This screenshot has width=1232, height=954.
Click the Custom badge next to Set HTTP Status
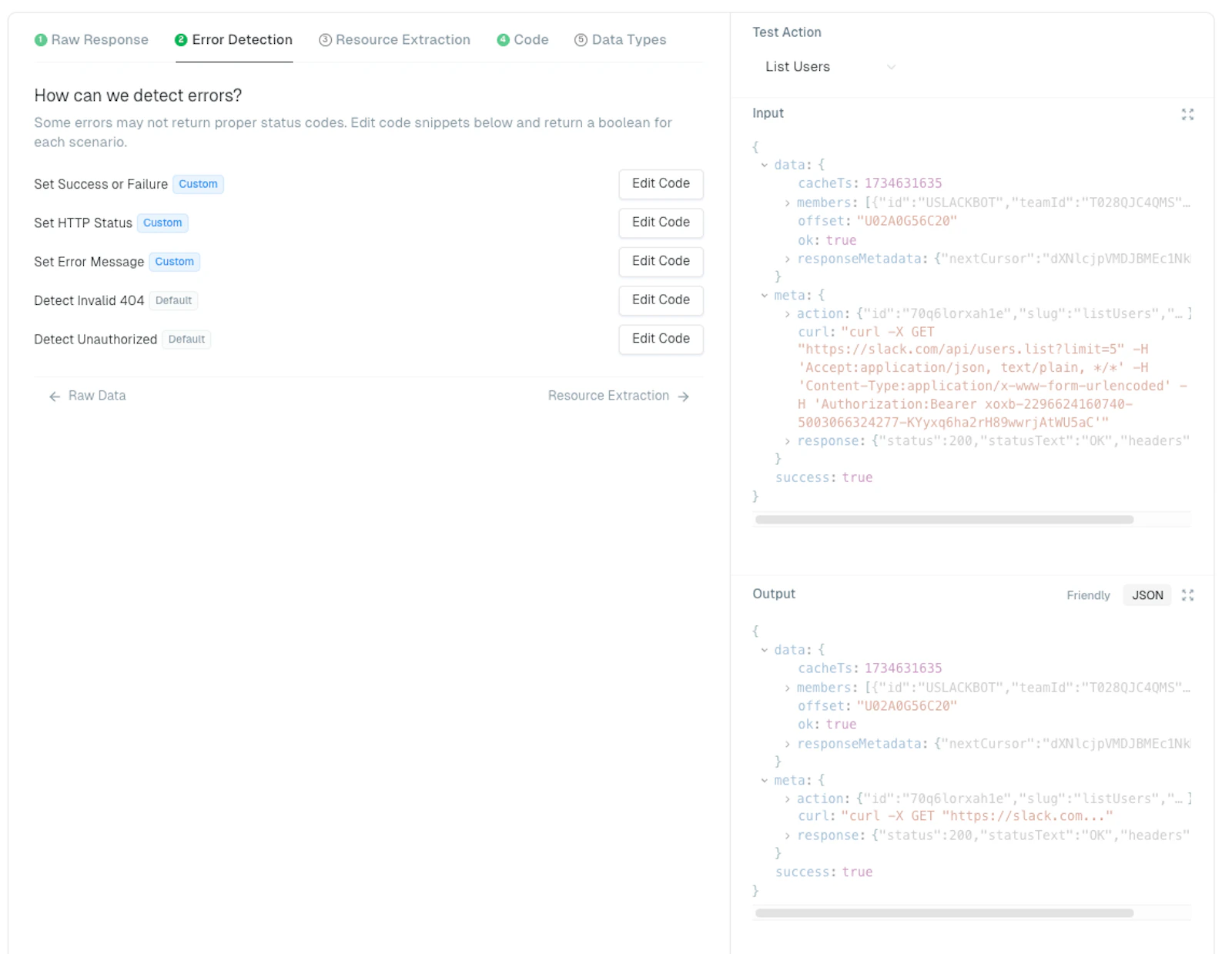coord(162,223)
